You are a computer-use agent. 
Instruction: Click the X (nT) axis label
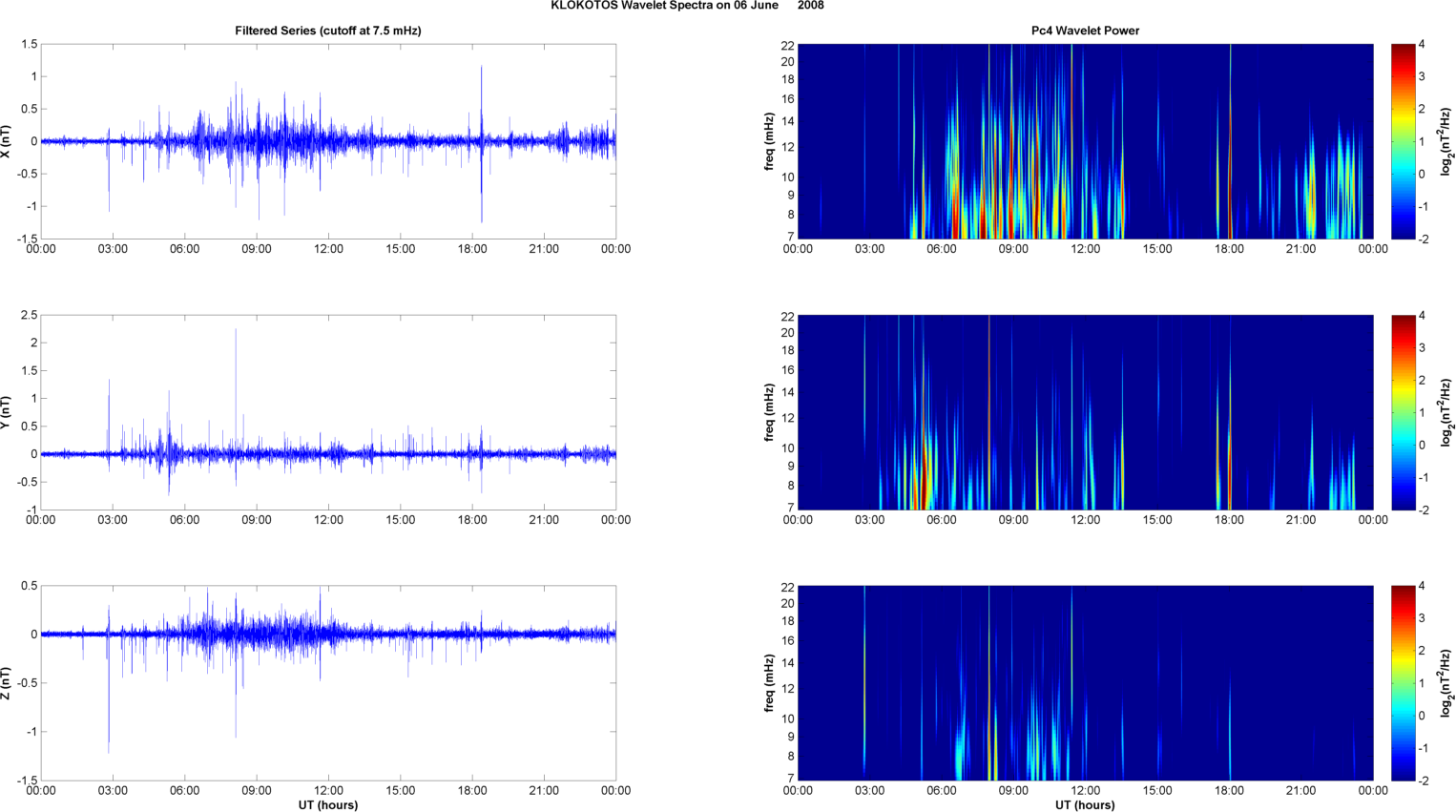[7, 141]
